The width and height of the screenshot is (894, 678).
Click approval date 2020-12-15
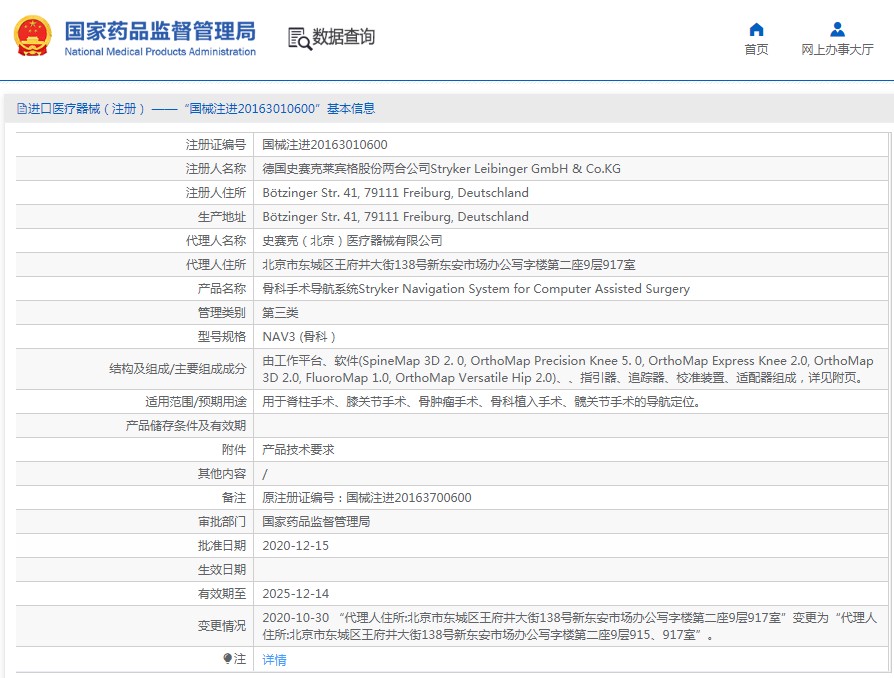[x=295, y=546]
